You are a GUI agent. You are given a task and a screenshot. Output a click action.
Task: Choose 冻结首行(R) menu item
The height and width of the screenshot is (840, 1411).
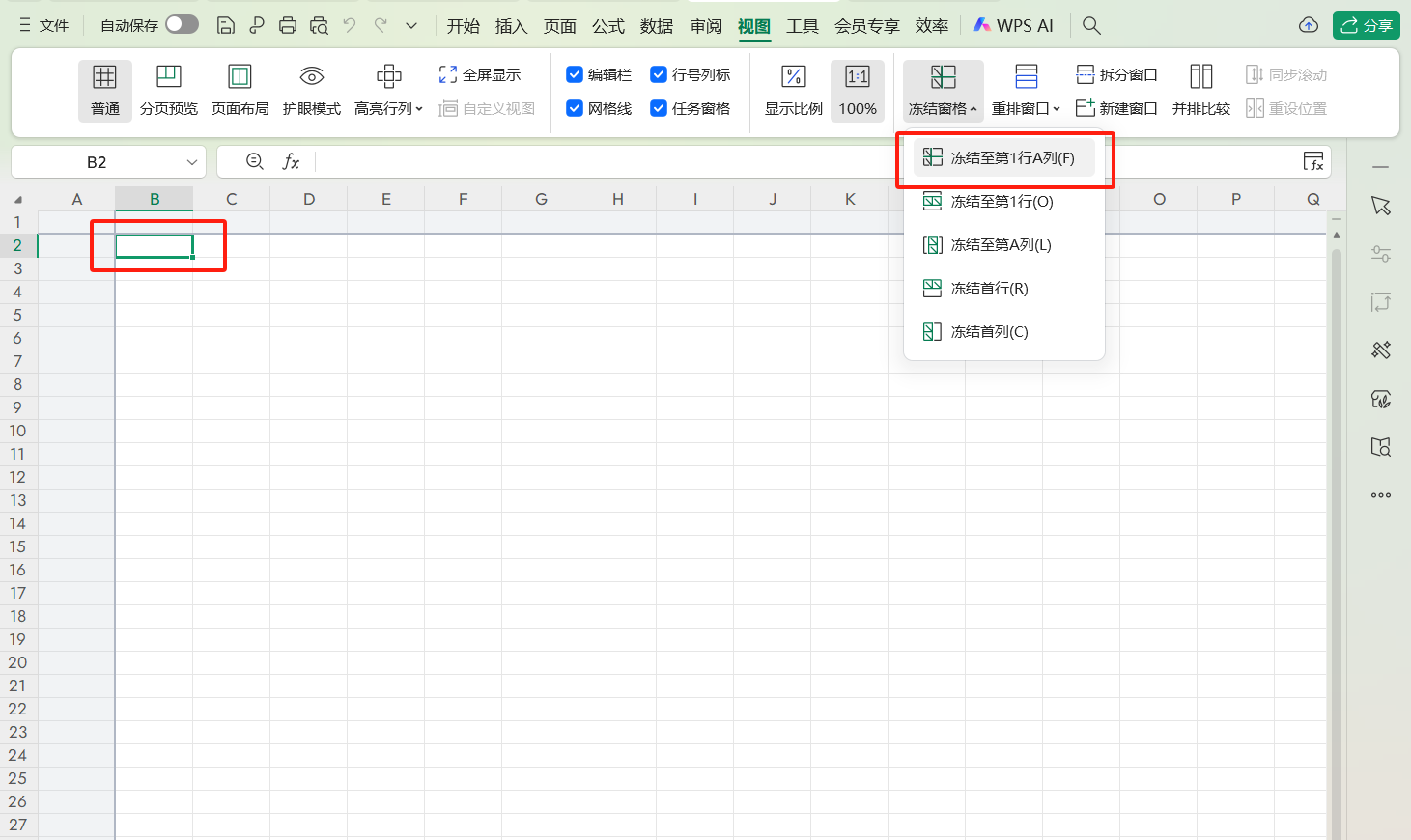(x=1004, y=288)
